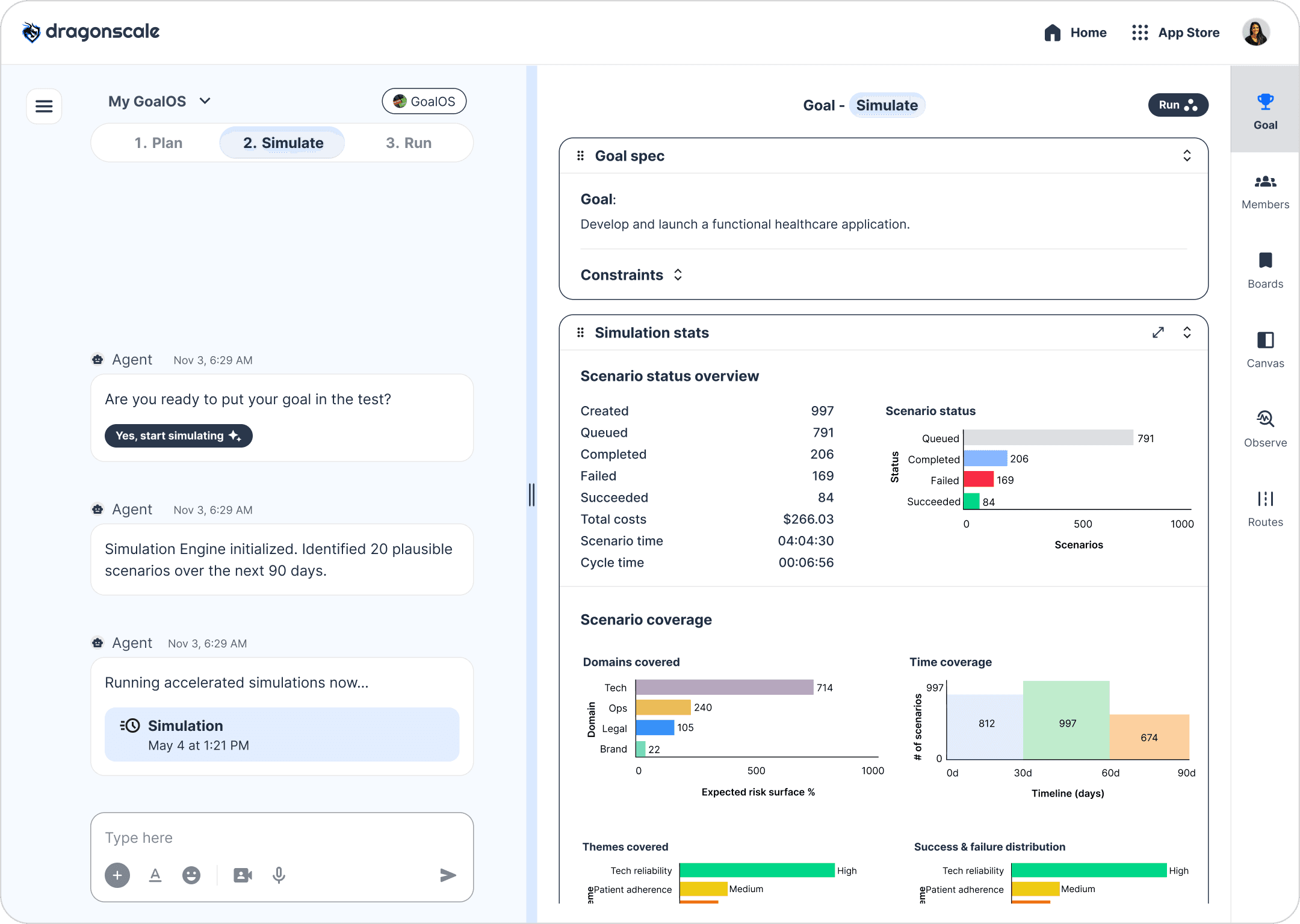1300x924 pixels.
Task: Open the Members sidebar panel
Action: (x=1264, y=191)
